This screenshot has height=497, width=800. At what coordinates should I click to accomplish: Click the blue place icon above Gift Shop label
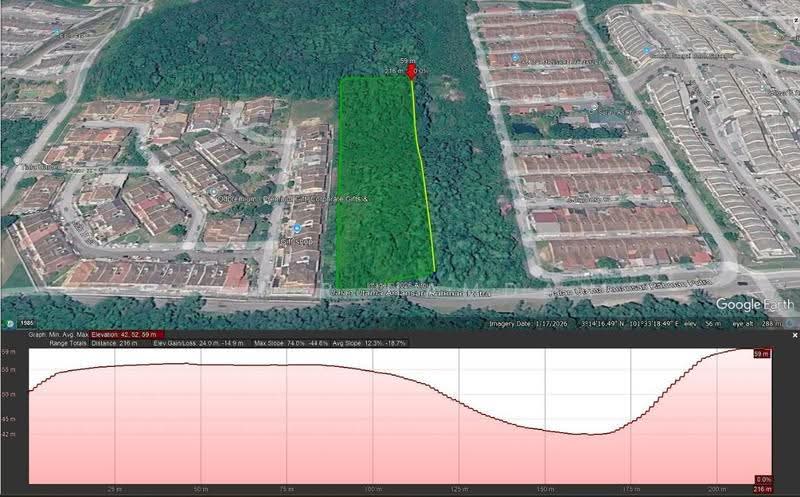pyautogui.click(x=297, y=229)
